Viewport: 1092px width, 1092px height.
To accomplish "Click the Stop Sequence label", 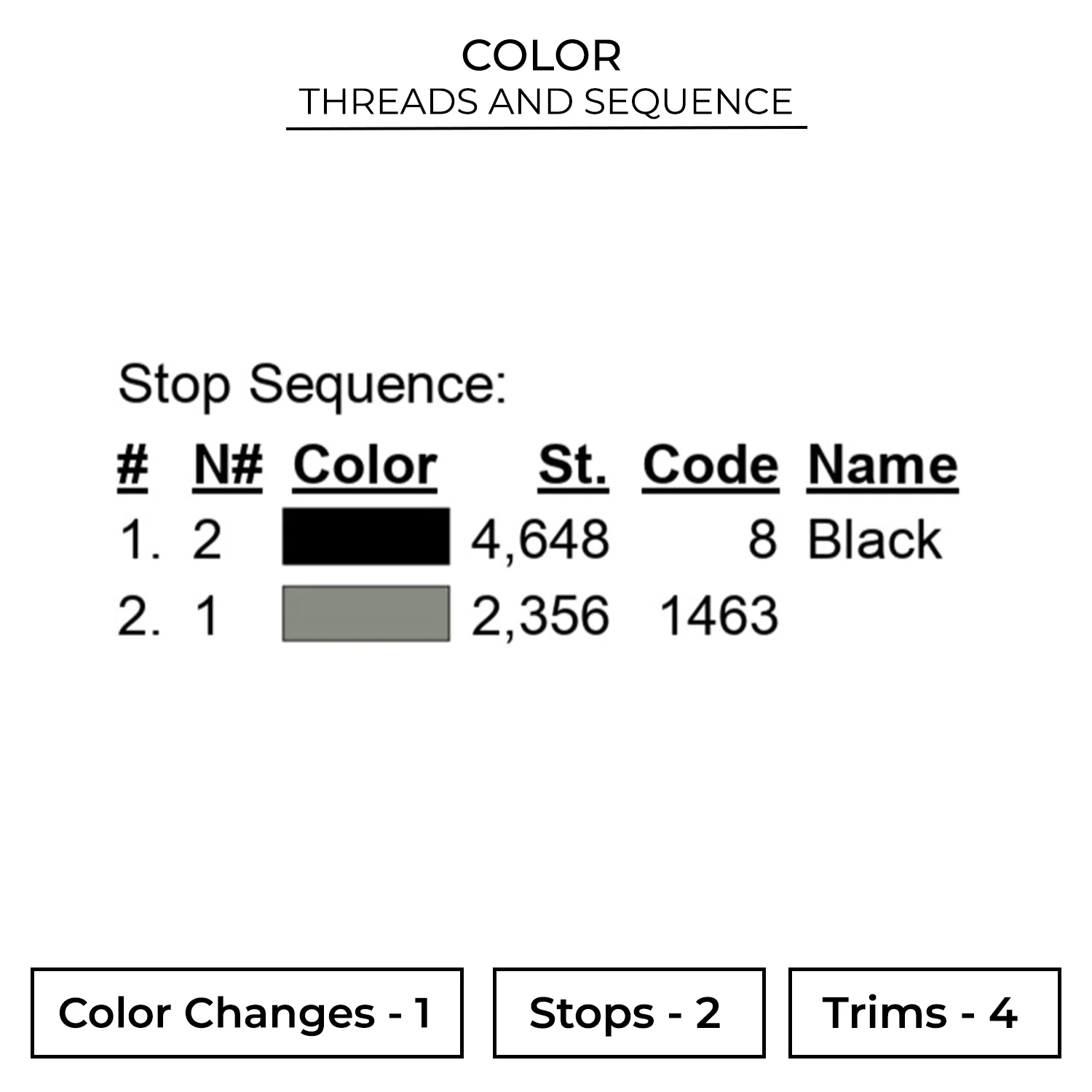I will pyautogui.click(x=312, y=384).
